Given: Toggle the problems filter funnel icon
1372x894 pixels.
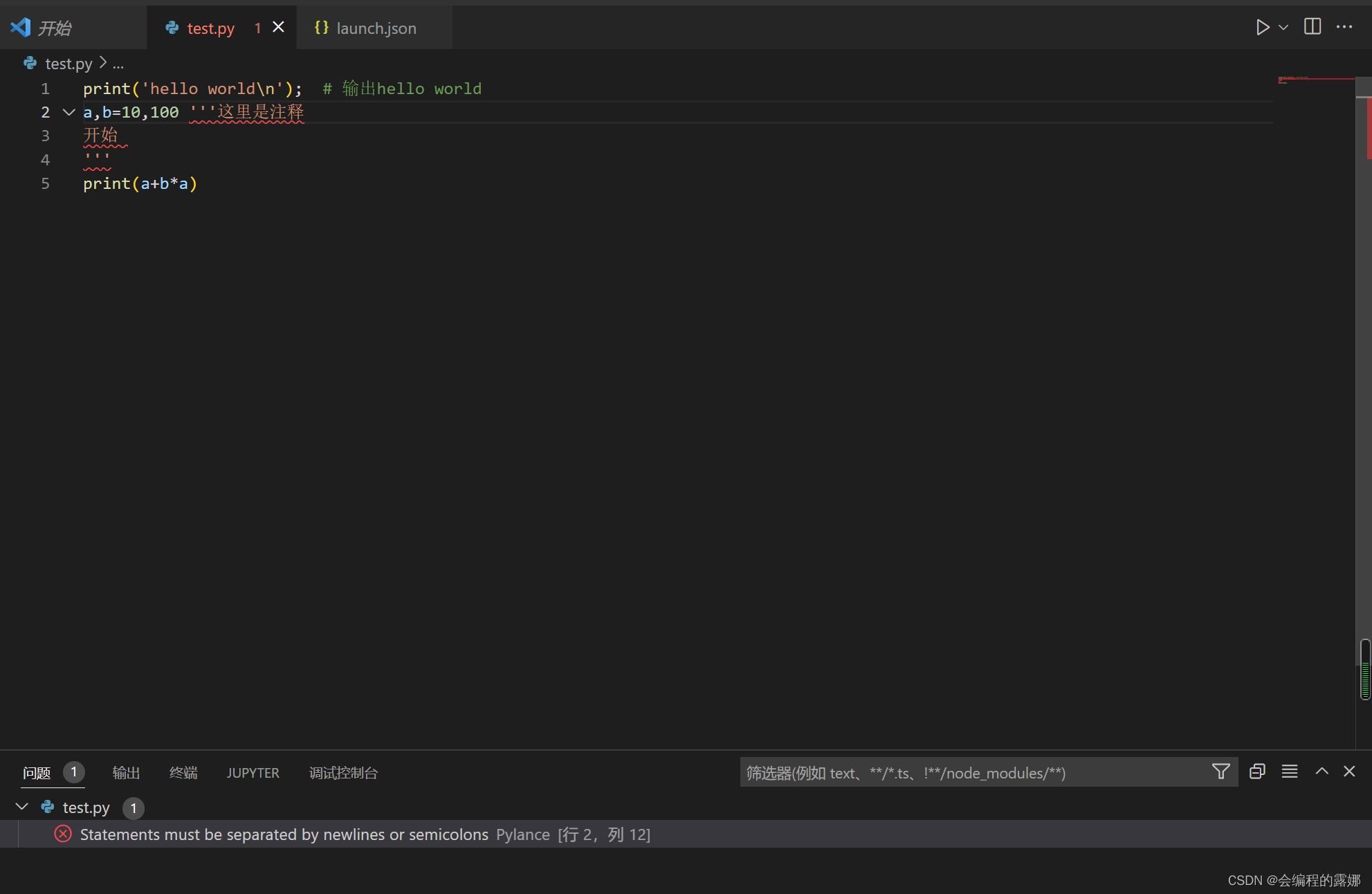Looking at the screenshot, I should pyautogui.click(x=1221, y=772).
